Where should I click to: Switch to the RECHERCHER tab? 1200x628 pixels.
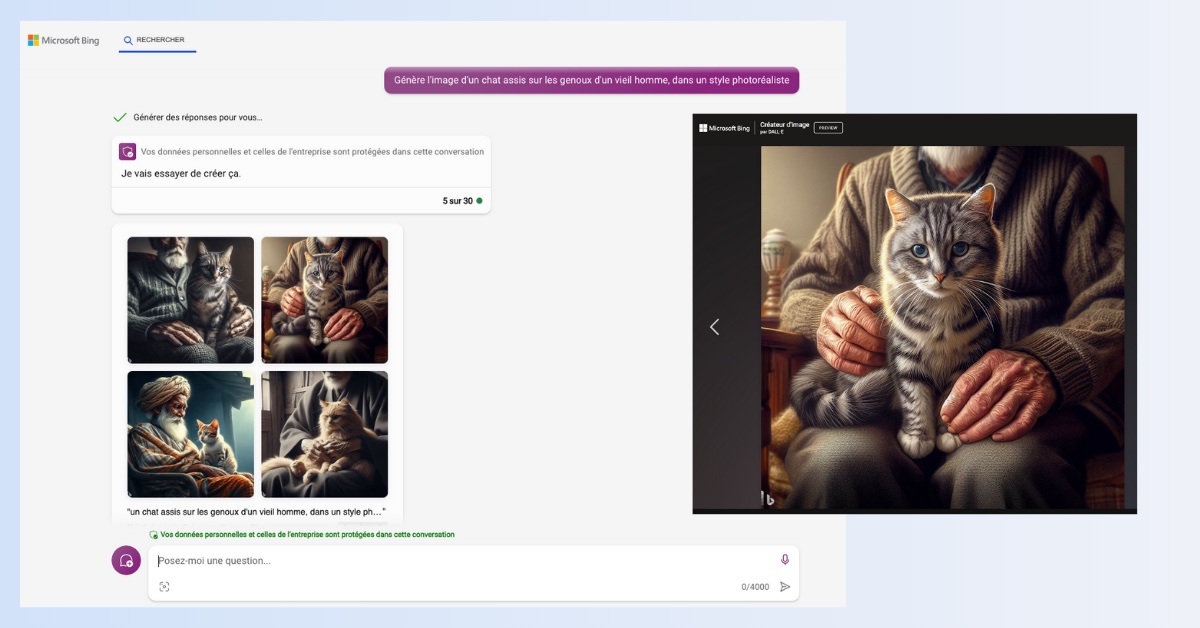pyautogui.click(x=157, y=41)
